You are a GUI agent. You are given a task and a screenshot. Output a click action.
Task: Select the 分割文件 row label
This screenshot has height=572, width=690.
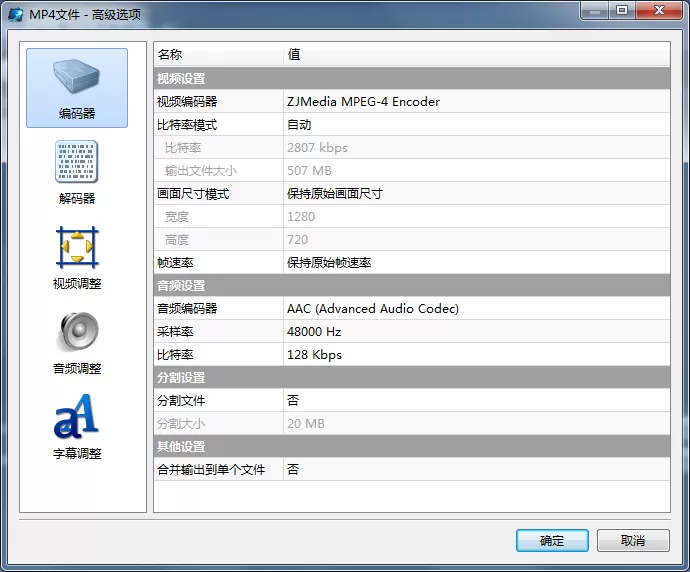tap(181, 400)
